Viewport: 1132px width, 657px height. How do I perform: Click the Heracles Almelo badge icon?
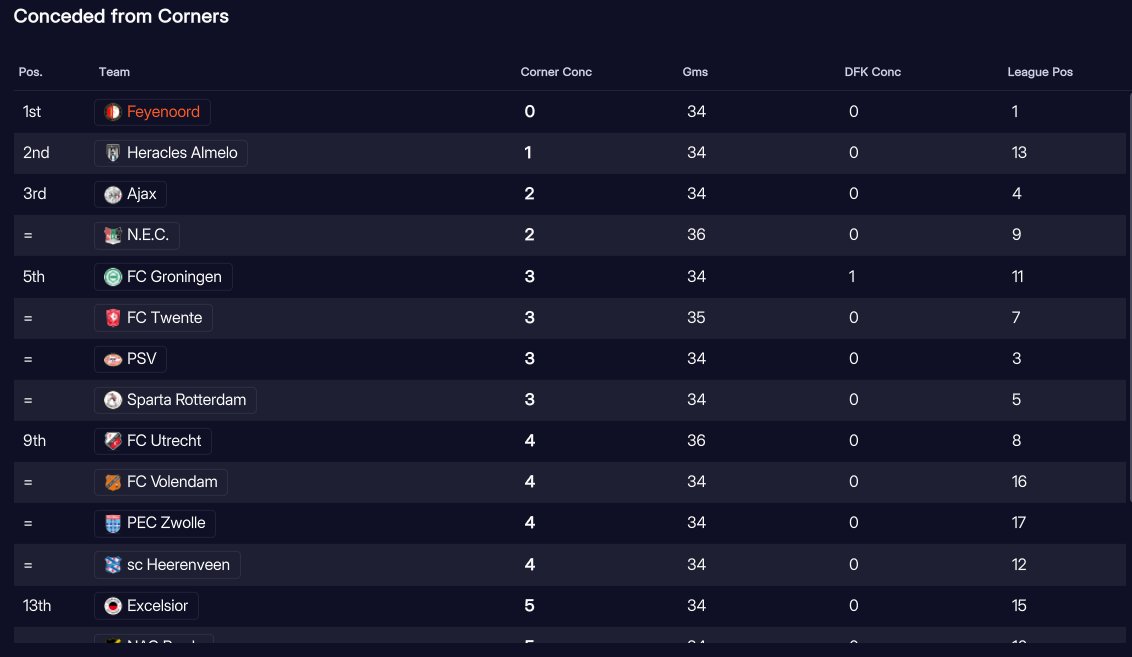pos(113,153)
